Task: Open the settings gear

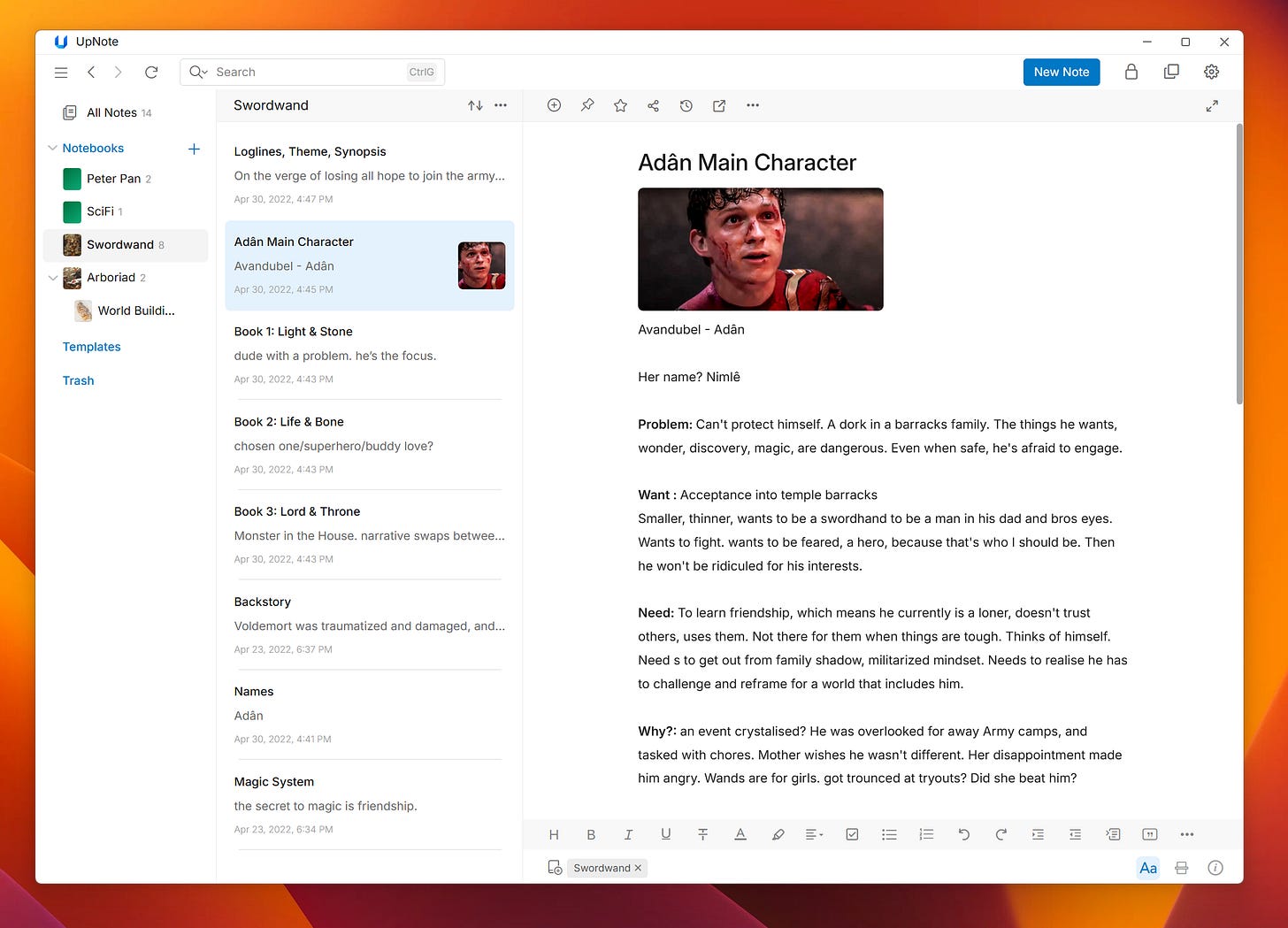Action: [1212, 73]
